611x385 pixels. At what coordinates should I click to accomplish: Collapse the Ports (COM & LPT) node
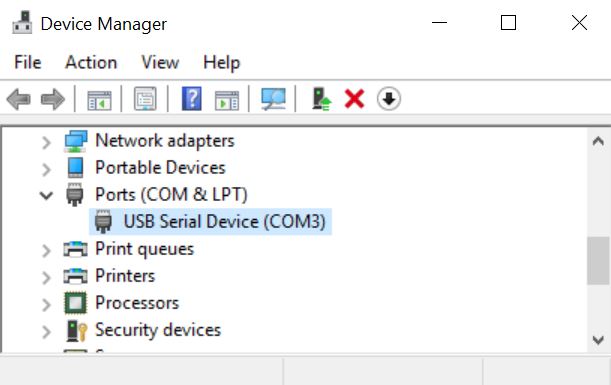(x=46, y=195)
